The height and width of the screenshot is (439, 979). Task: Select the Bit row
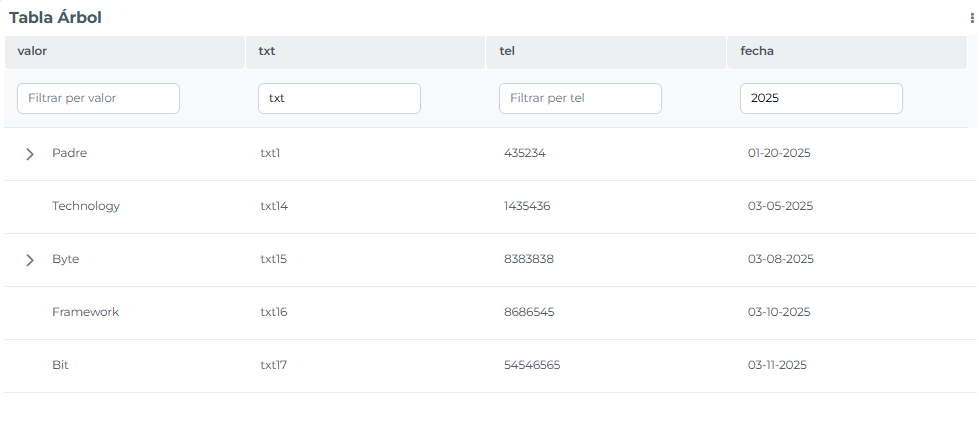486,366
